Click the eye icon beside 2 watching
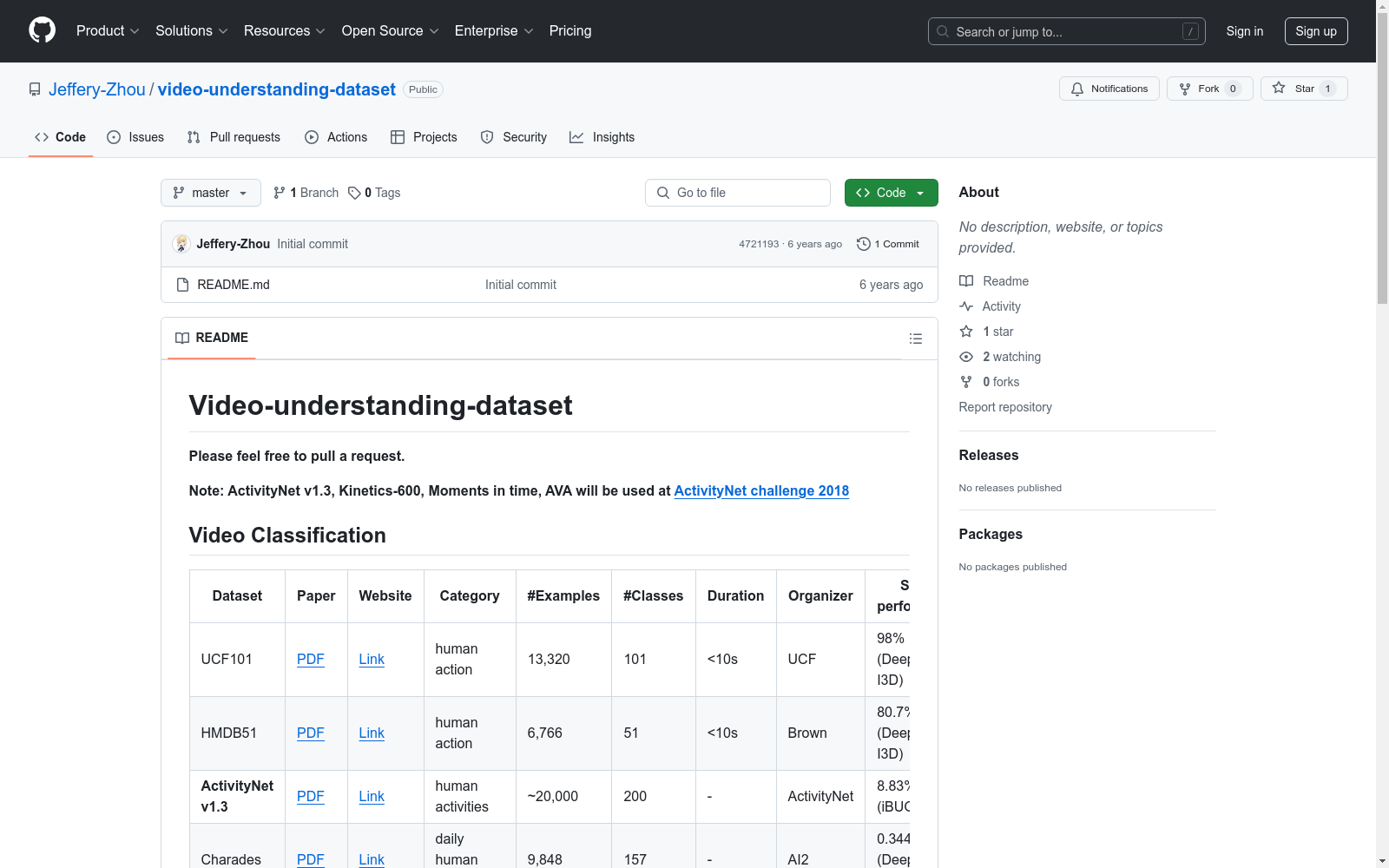1389x868 pixels. click(966, 357)
